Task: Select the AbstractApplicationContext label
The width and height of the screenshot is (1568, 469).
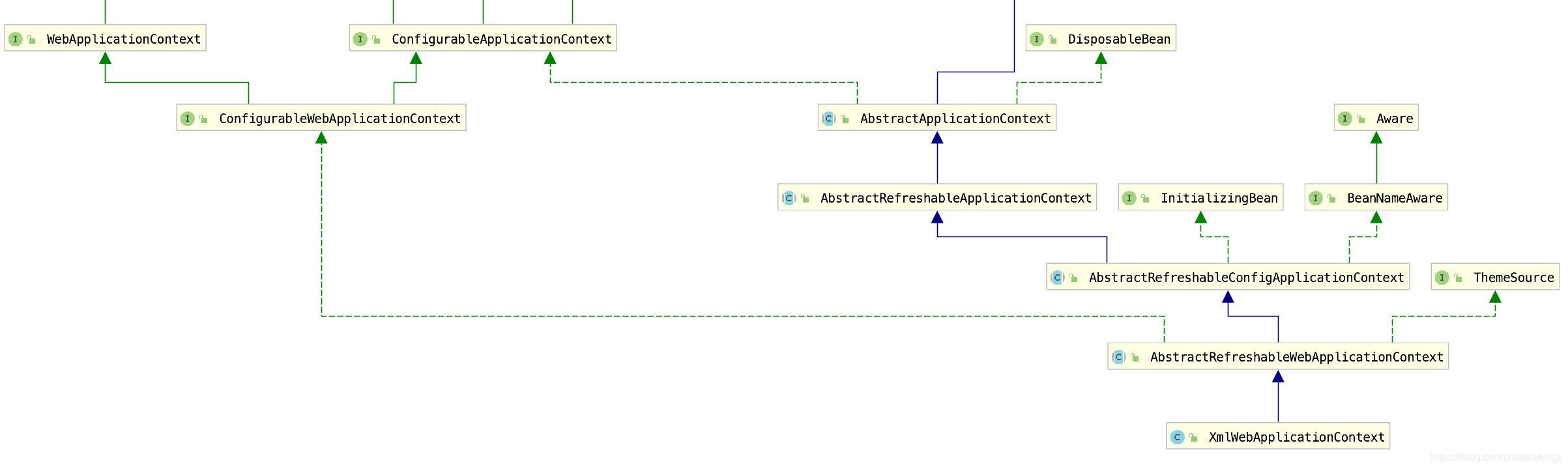Action: 955,119
